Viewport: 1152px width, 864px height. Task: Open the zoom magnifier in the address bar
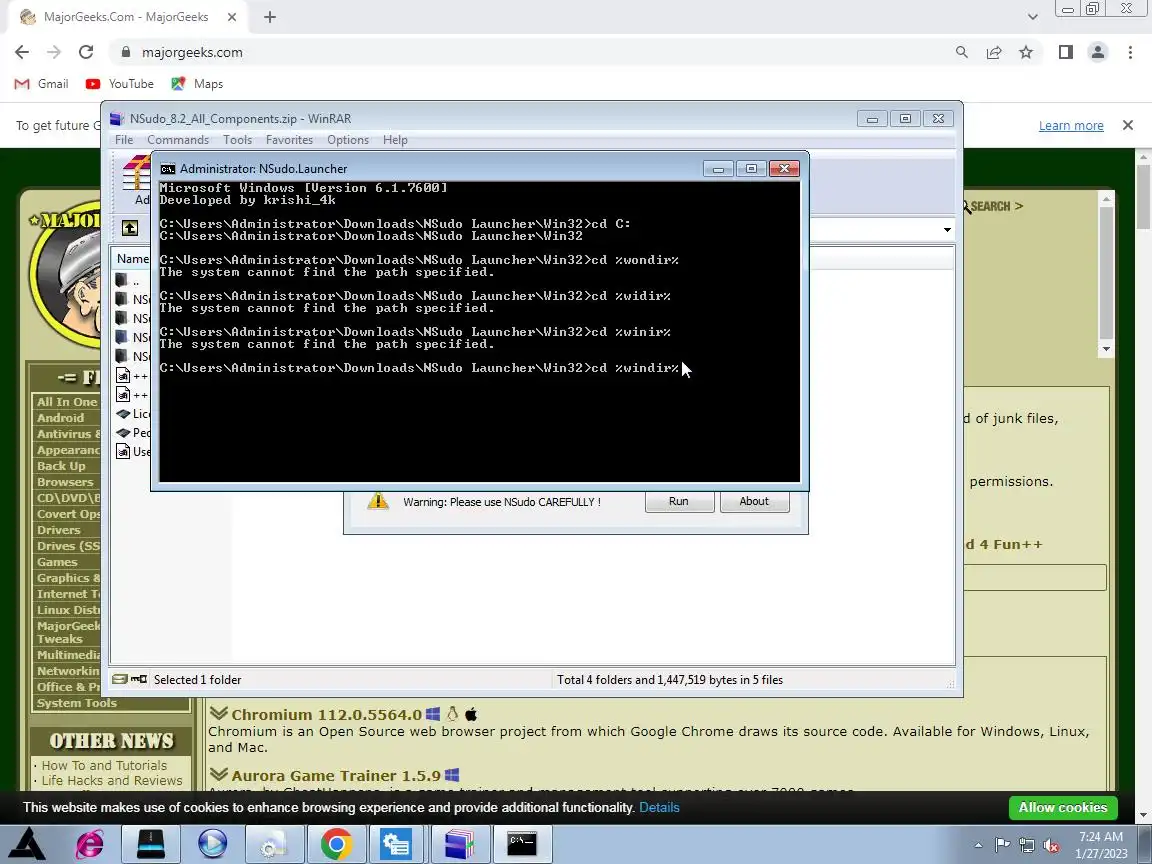coord(962,52)
